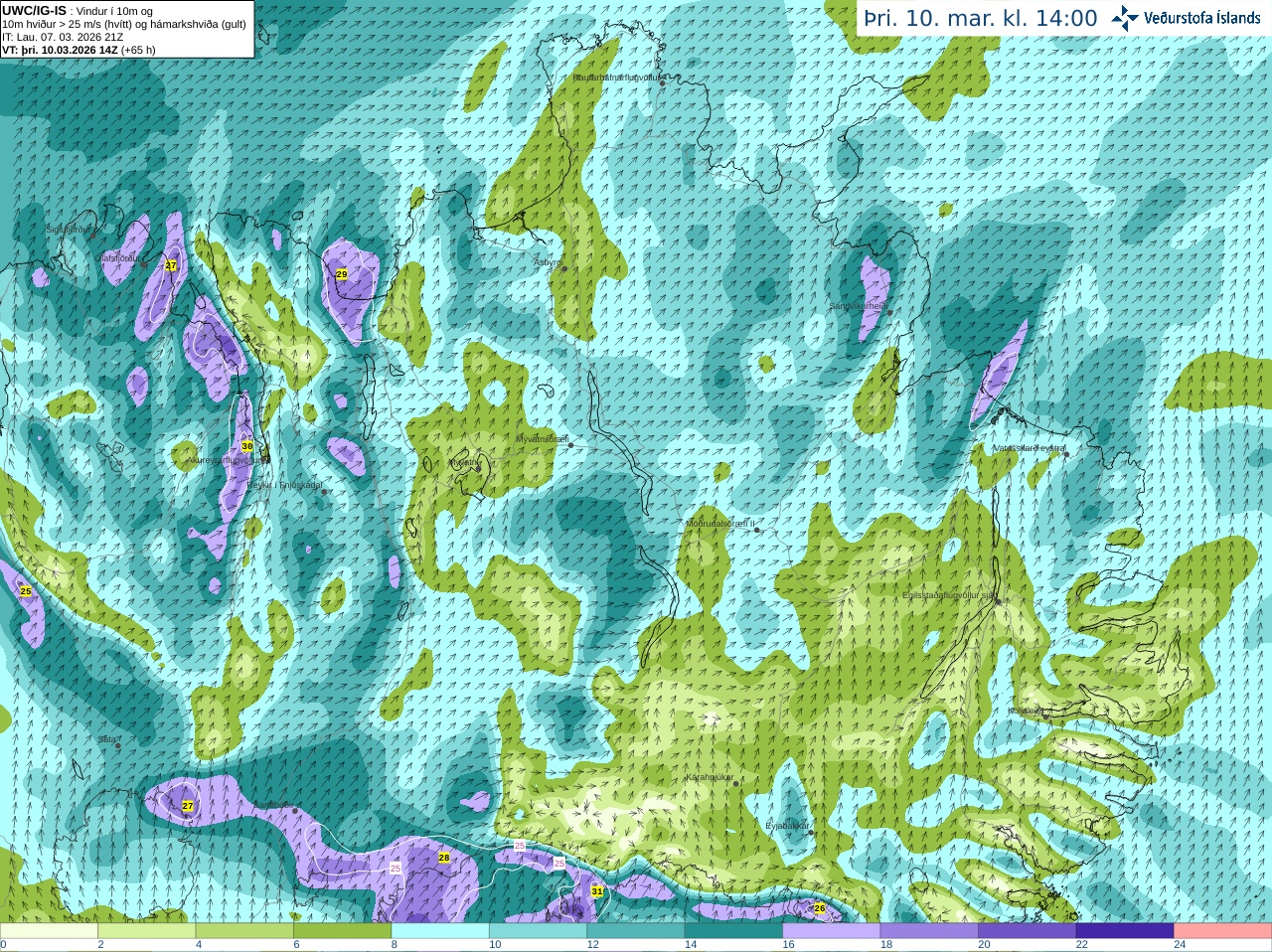
Task: Pick the 2–4 m/s legend color swatch
Action: click(x=146, y=931)
